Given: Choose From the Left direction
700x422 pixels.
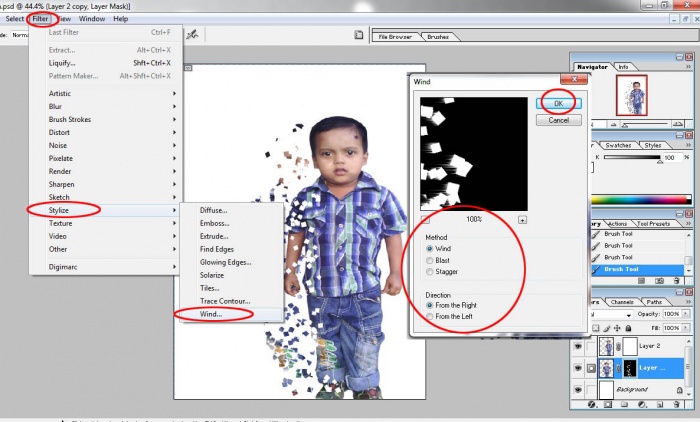Looking at the screenshot, I should pyautogui.click(x=429, y=317).
